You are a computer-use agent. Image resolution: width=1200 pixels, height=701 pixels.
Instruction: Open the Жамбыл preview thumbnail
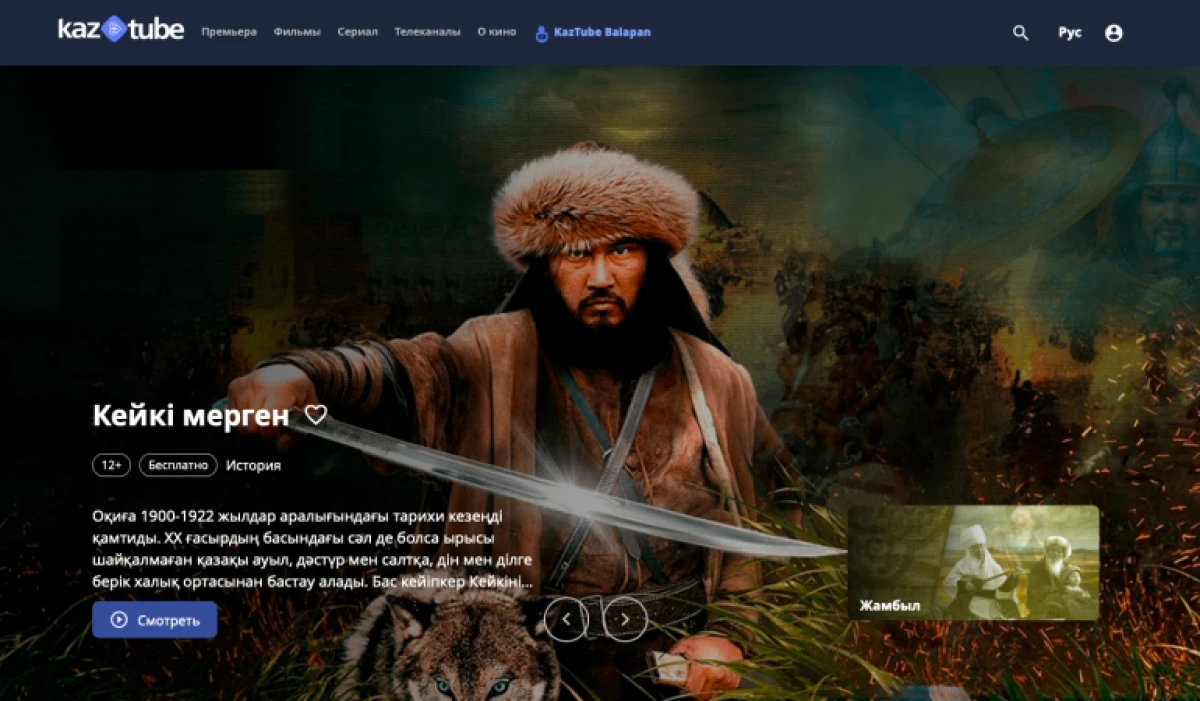(x=973, y=563)
